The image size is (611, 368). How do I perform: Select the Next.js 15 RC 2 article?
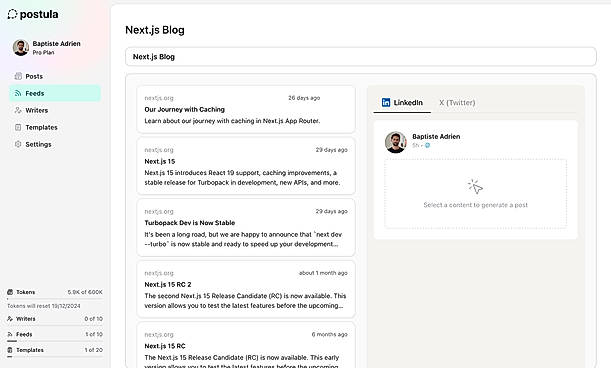[x=246, y=289]
